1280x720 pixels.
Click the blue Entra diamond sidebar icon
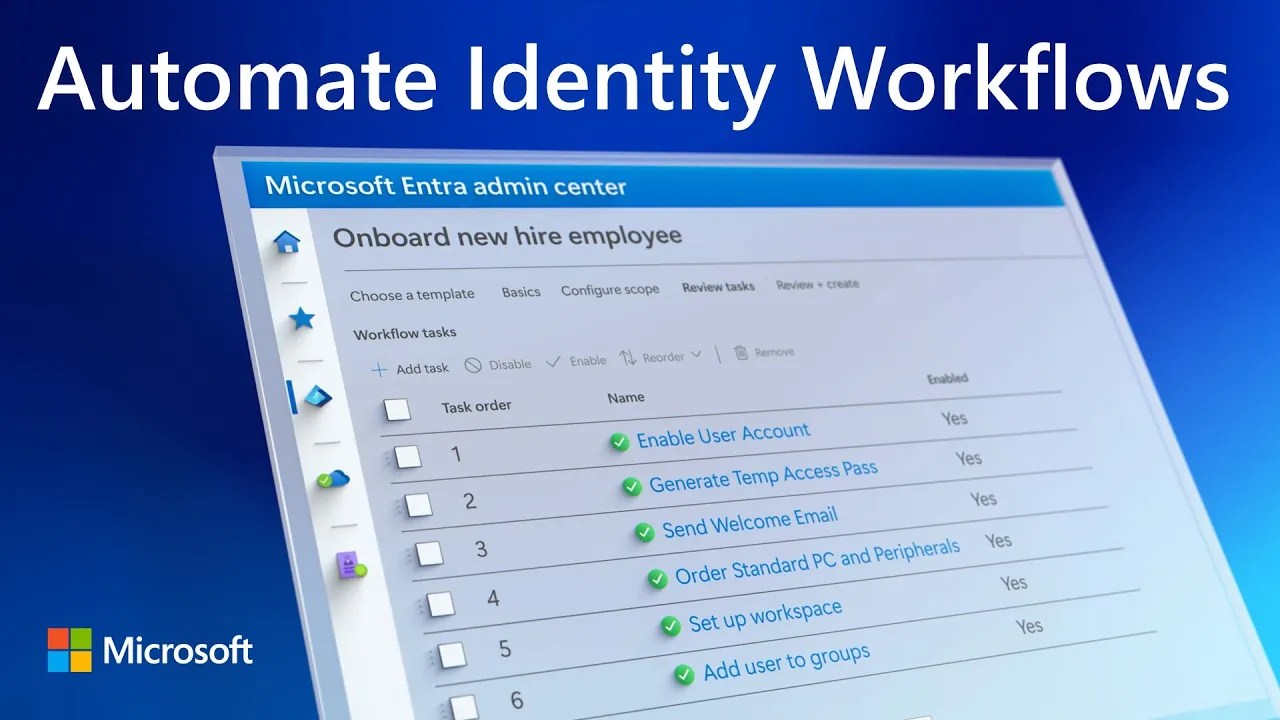coord(315,396)
